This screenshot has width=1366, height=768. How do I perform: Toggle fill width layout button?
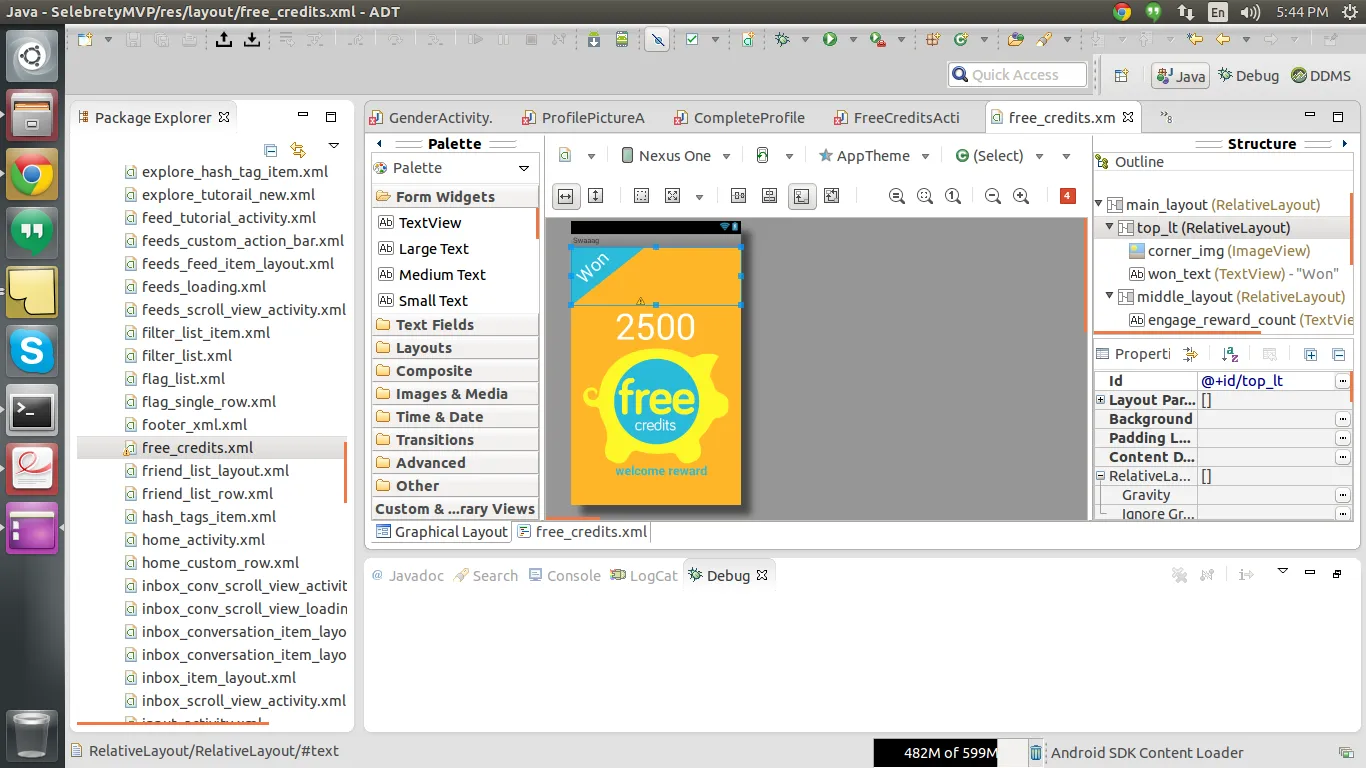point(566,196)
